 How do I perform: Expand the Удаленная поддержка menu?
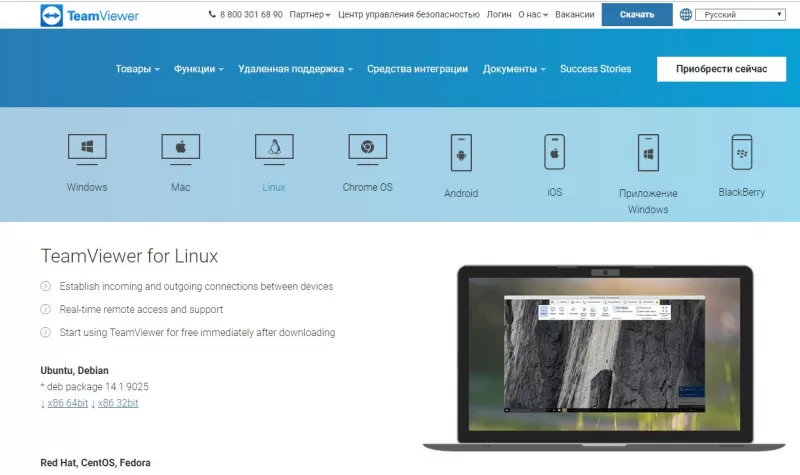295,69
